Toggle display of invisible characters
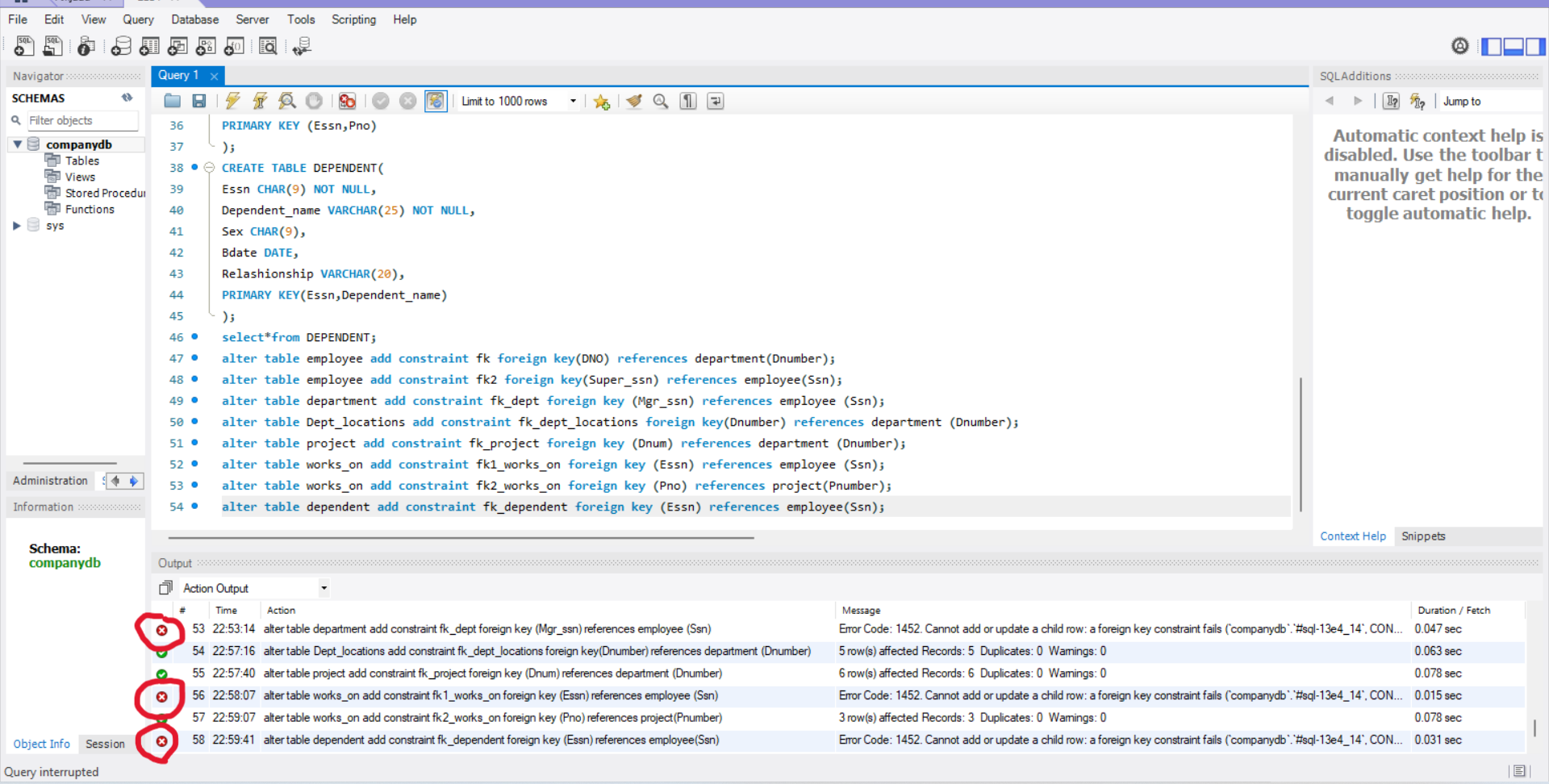The width and height of the screenshot is (1549, 784). [x=688, y=101]
